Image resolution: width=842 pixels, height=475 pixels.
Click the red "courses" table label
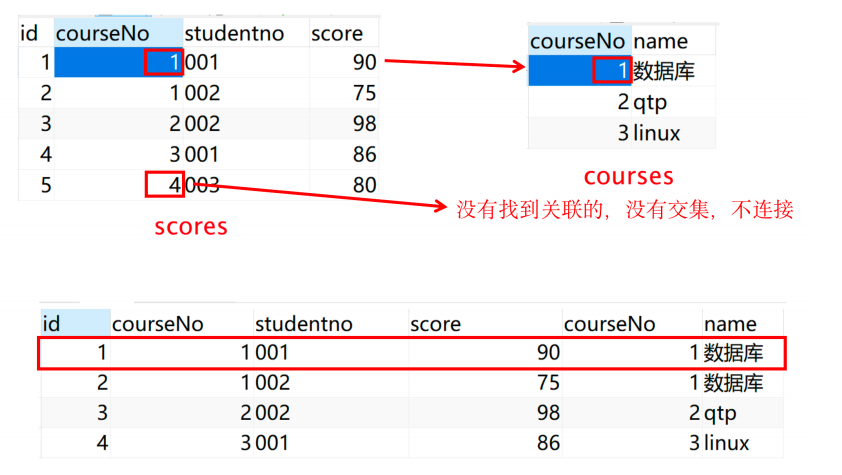tap(628, 177)
